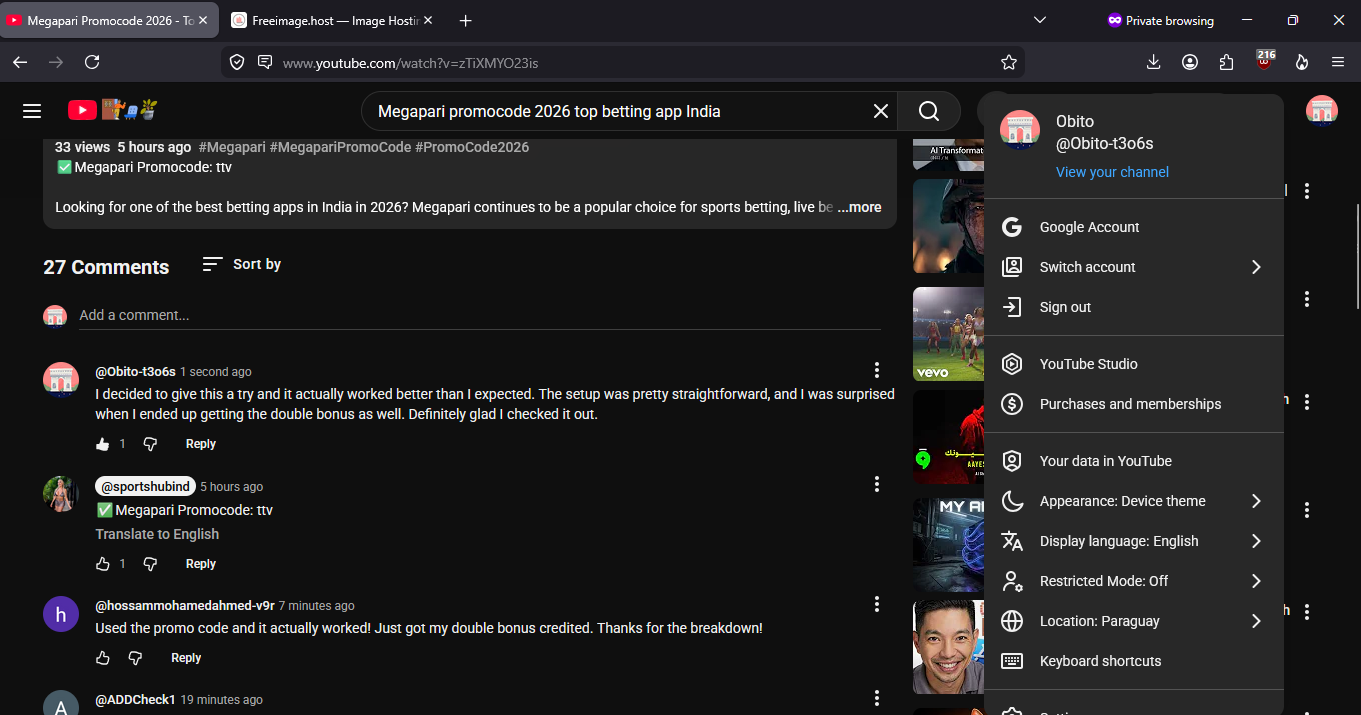This screenshot has width=1361, height=715.
Task: Open the YouTube hamburger guide menu
Action: (x=32, y=111)
